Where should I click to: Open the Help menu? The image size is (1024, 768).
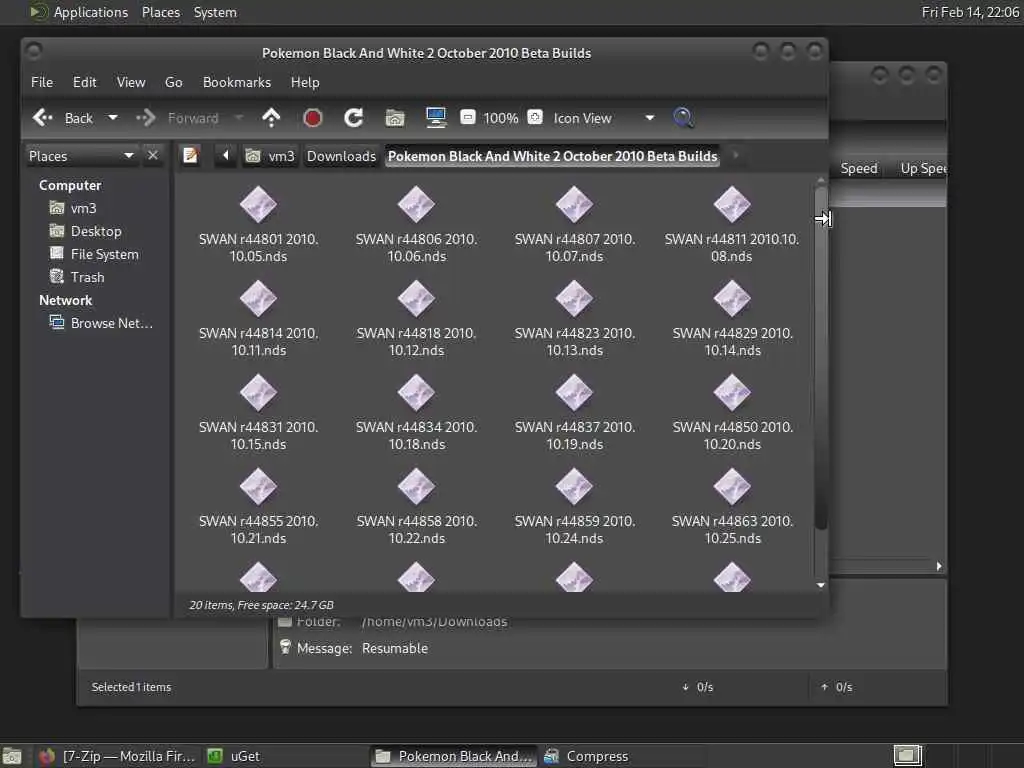tap(305, 82)
